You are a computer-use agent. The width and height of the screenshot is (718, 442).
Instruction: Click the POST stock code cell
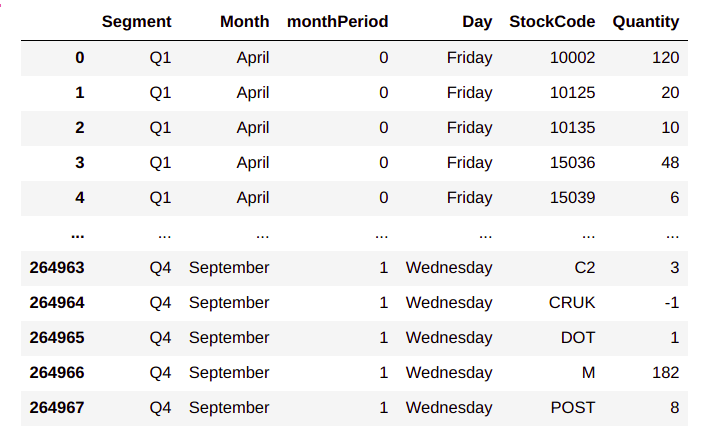(x=573, y=407)
